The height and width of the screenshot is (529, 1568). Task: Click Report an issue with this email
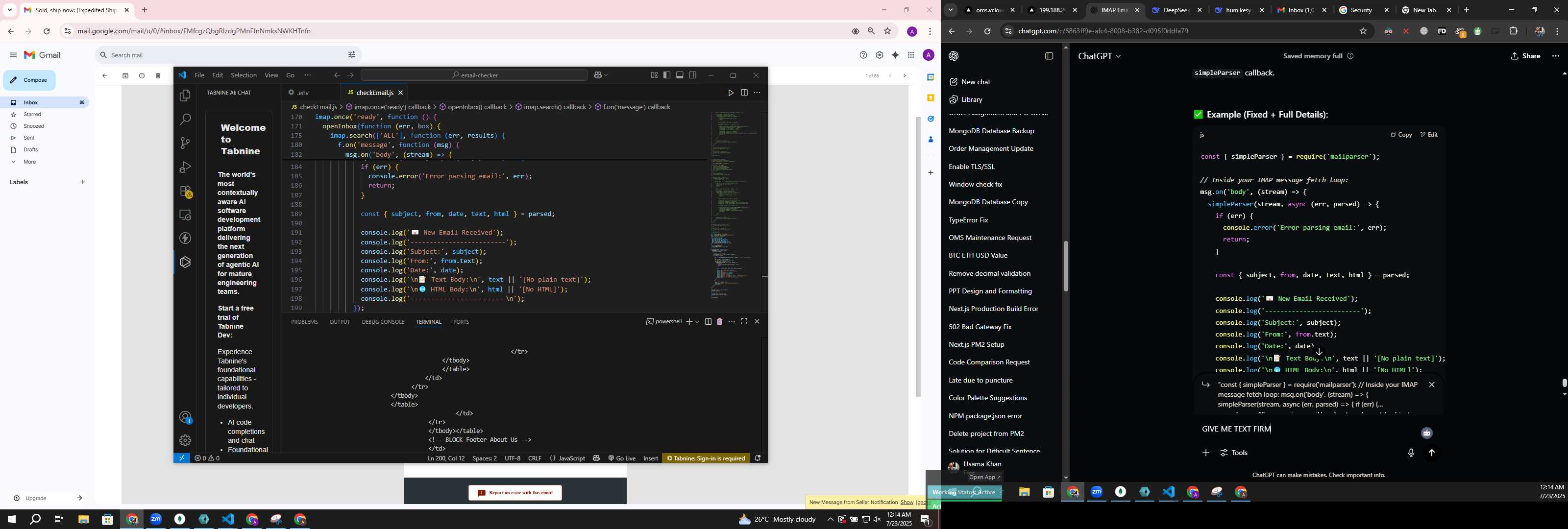(515, 493)
